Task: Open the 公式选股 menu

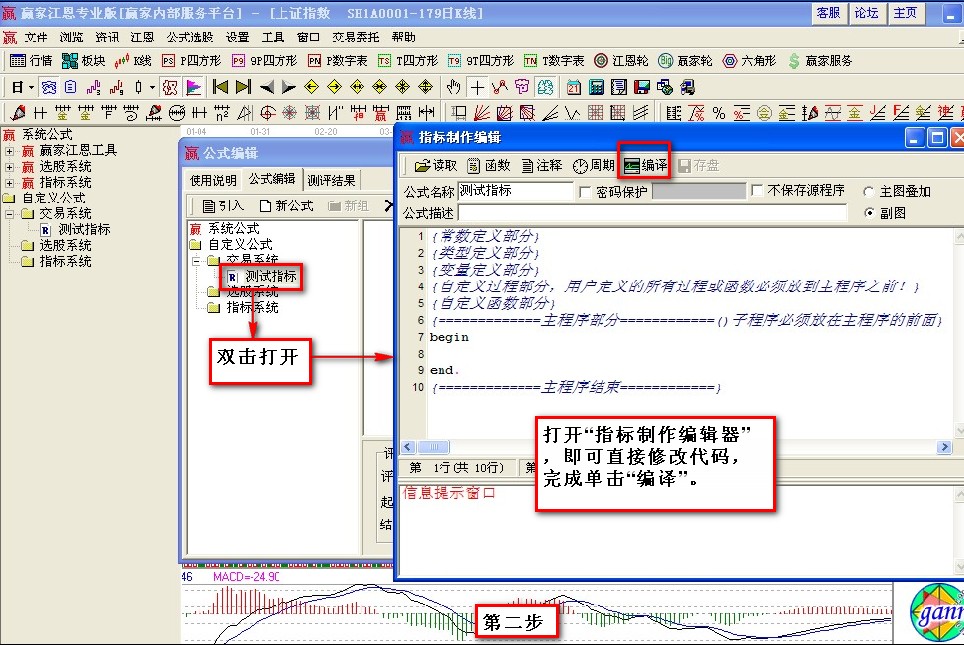Action: pyautogui.click(x=189, y=37)
